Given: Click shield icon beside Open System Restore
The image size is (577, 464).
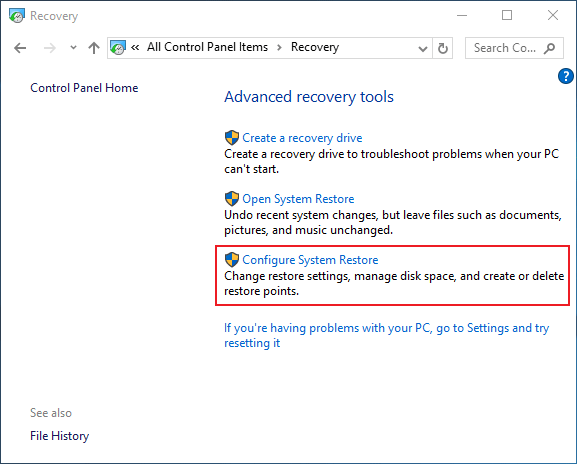Looking at the screenshot, I should click(232, 199).
